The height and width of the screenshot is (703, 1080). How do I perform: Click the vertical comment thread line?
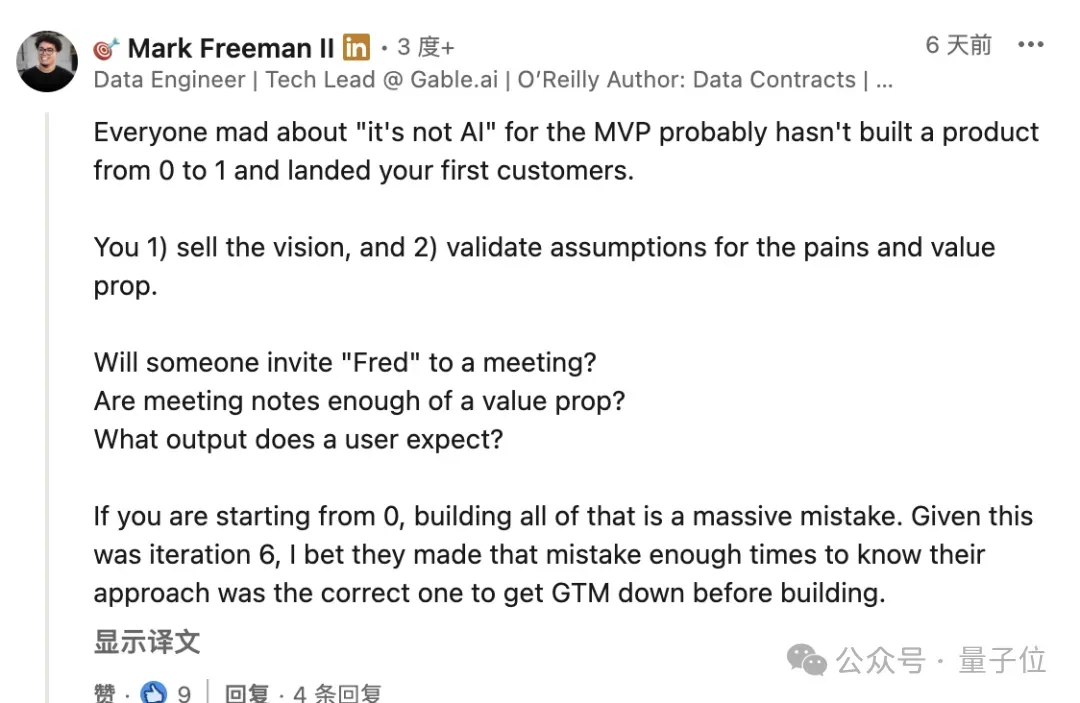click(x=48, y=400)
